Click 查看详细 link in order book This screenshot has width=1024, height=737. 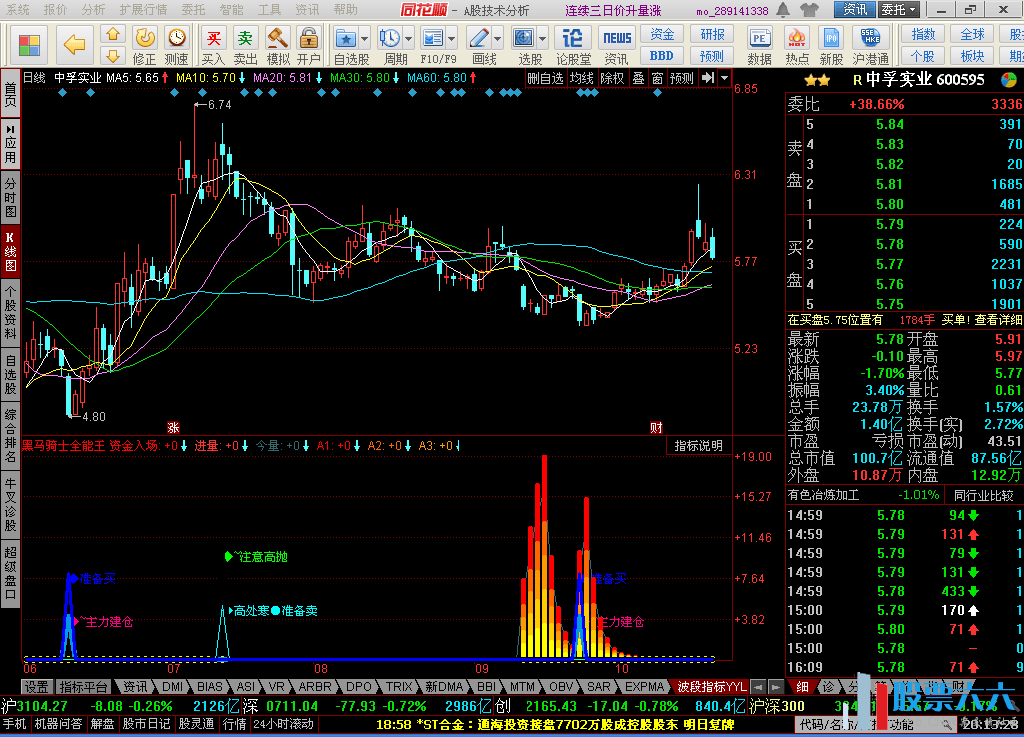(999, 320)
